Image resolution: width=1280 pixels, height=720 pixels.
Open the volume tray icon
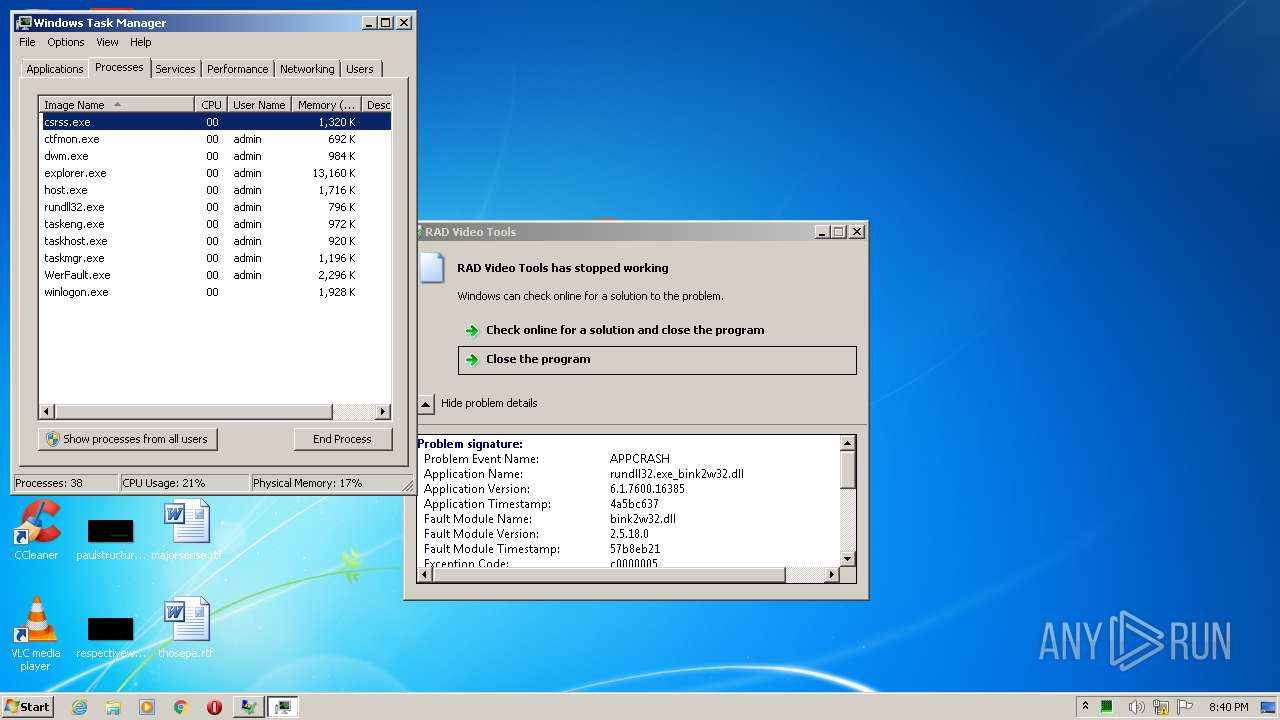point(1137,707)
